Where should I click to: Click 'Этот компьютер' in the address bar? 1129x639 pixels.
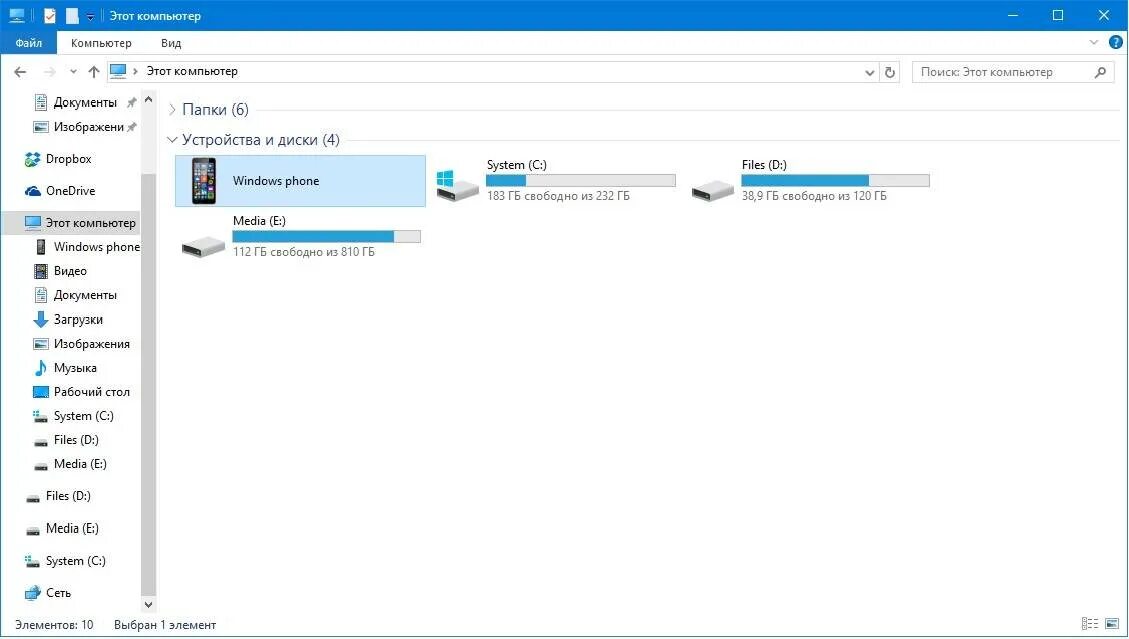tap(192, 71)
